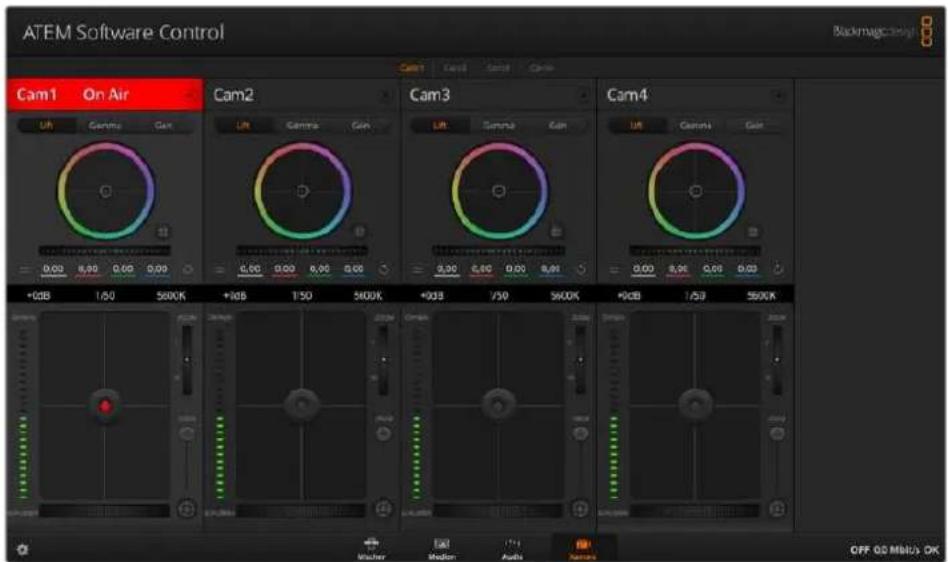Click the lines icon left of Cam2's YRGB values
The height and width of the screenshot is (562, 948).
(221, 270)
